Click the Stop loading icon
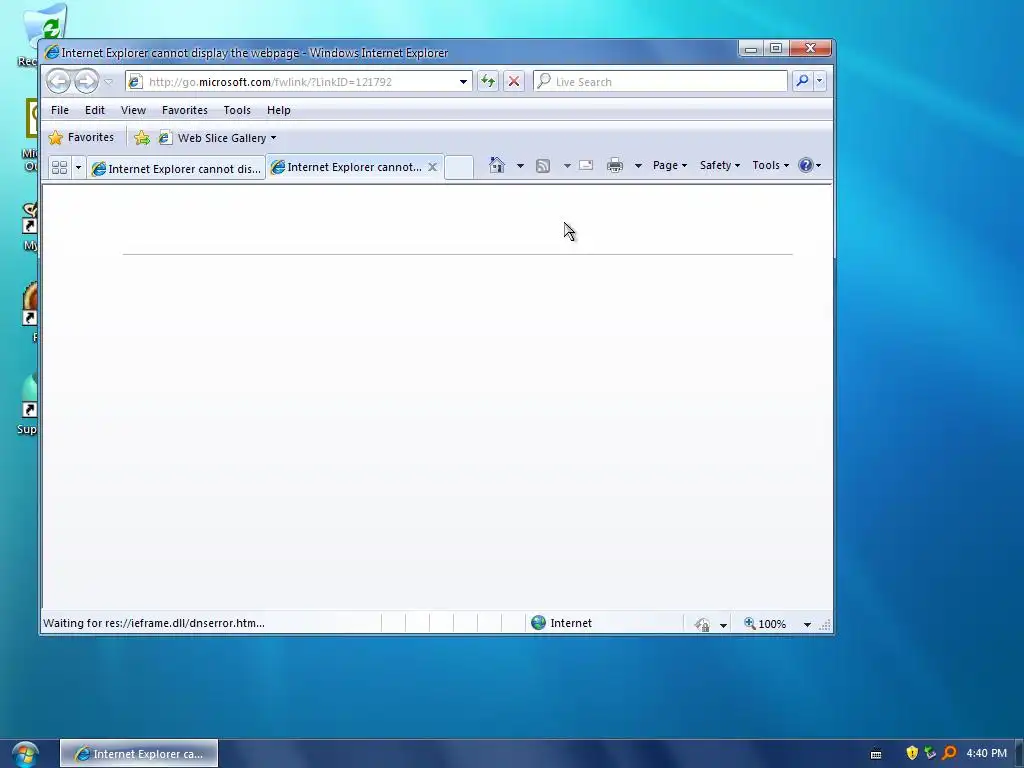Image resolution: width=1024 pixels, height=768 pixels. point(514,82)
